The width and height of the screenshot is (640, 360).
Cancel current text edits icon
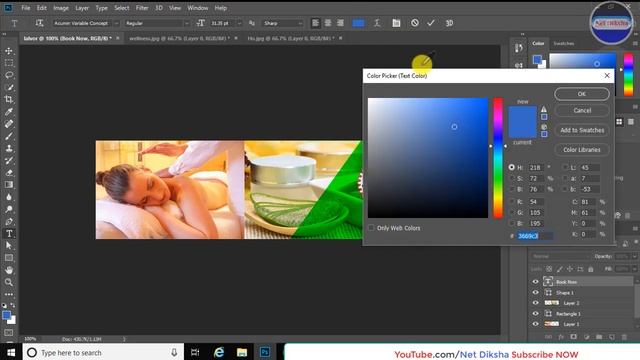click(415, 23)
